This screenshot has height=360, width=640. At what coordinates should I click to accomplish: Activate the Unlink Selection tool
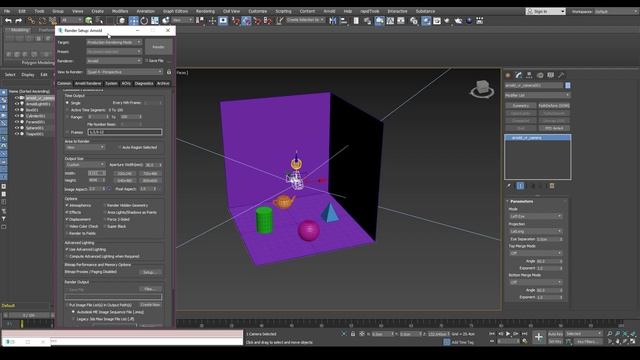pyautogui.click(x=42, y=20)
